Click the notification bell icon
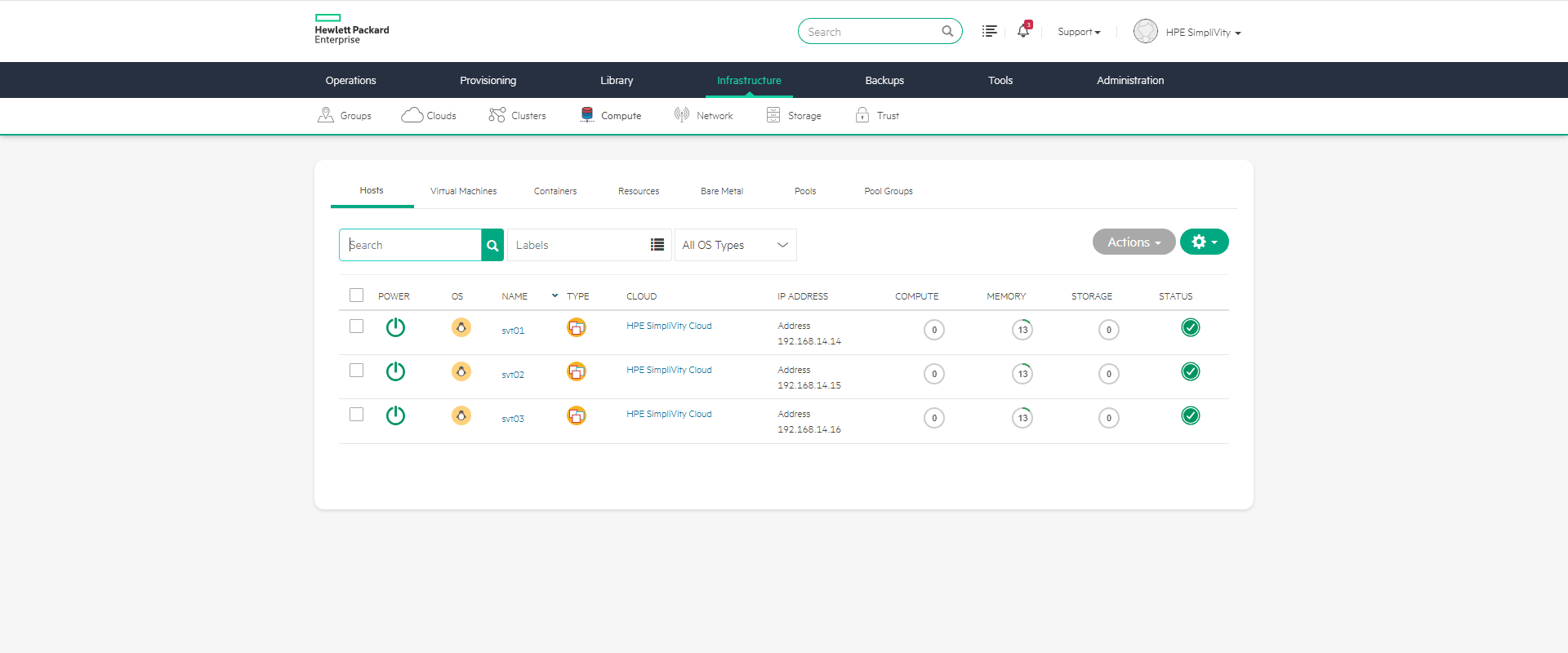Screen dimensions: 1568x653 pyautogui.click(x=1022, y=31)
